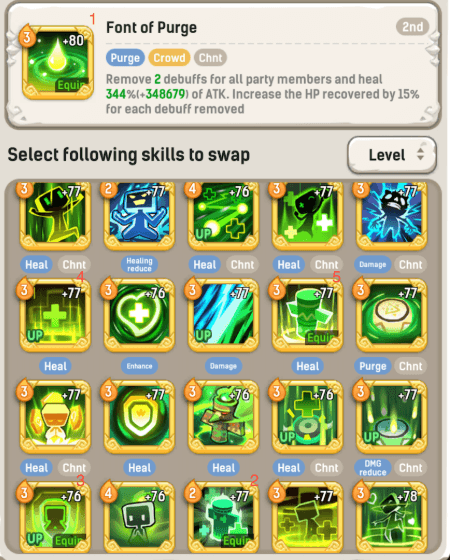Click the Healing reduce tag label
Image resolution: width=450 pixels, height=560 pixels.
(139, 265)
